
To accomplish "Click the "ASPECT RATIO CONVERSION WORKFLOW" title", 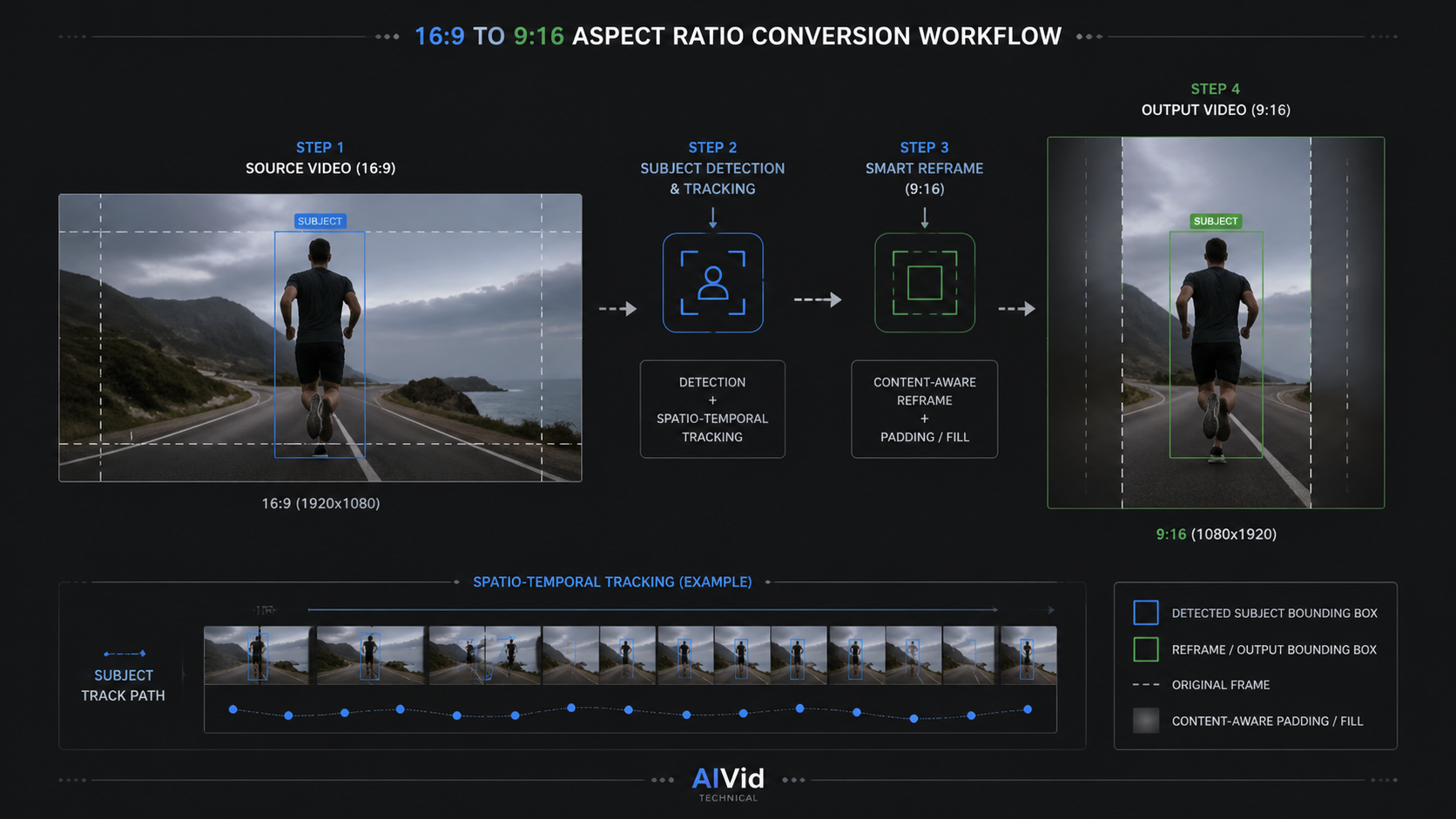I will click(817, 36).
